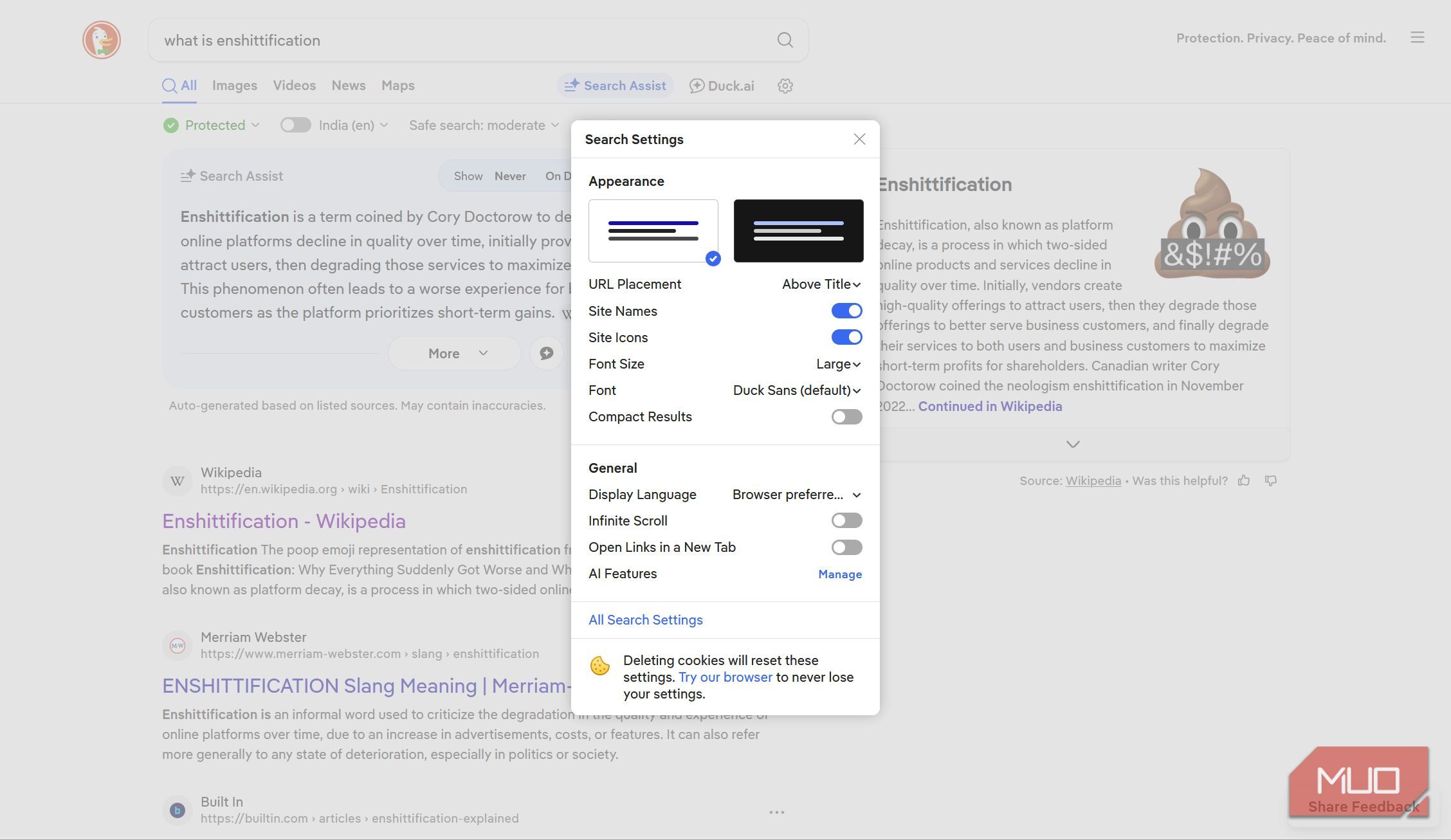
Task: Click the Search Assist pill tab
Action: 615,86
